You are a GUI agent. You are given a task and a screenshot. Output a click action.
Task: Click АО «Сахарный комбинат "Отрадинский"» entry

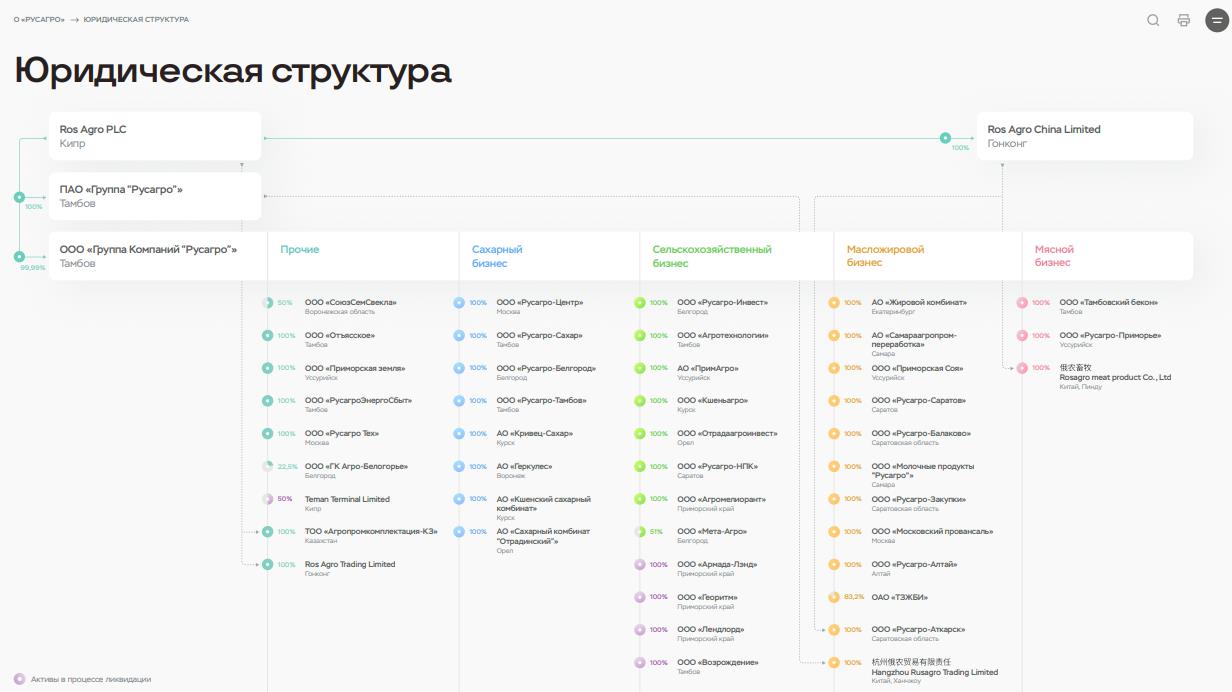tap(544, 540)
